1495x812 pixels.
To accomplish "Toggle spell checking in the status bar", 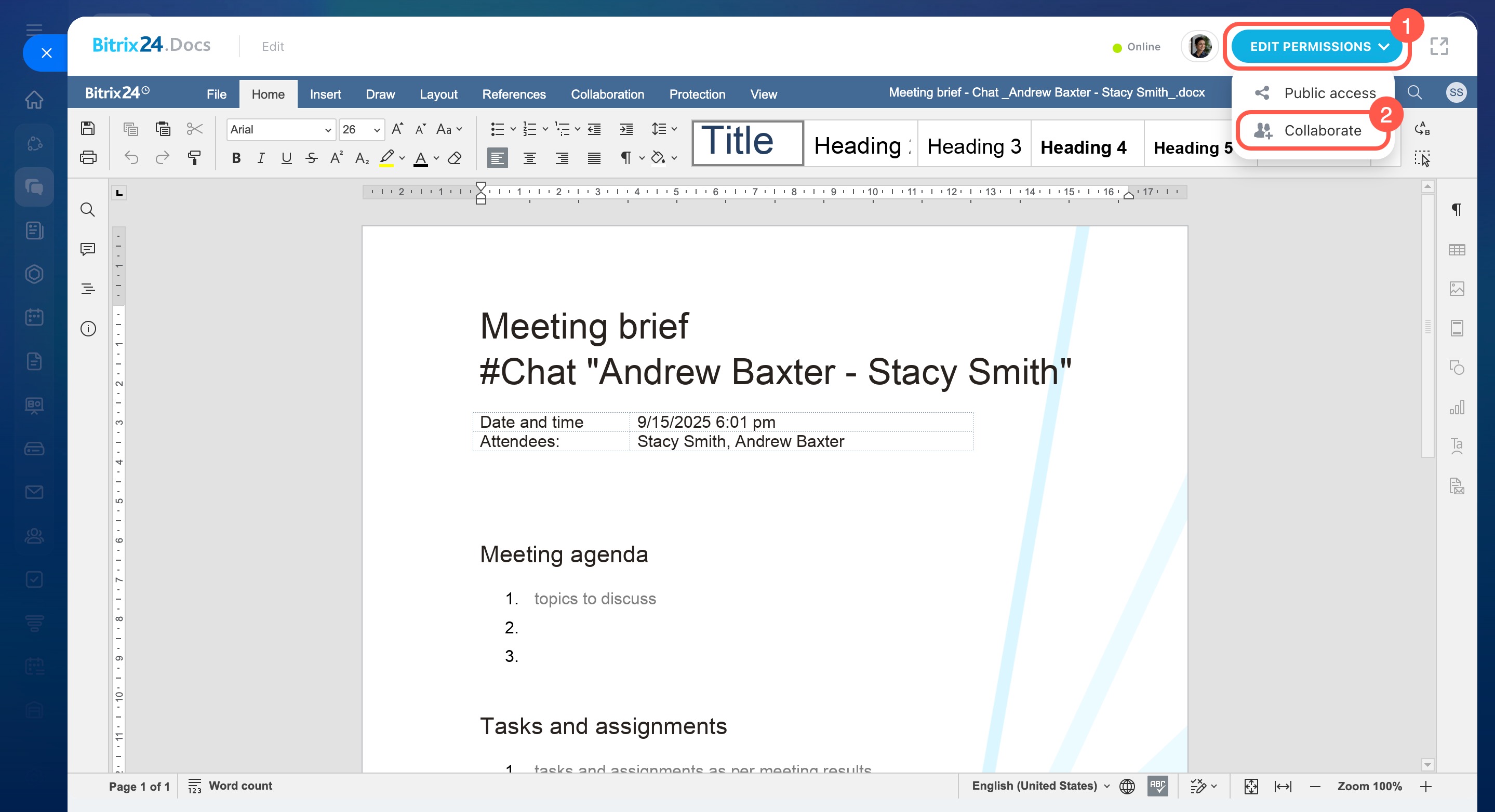I will pos(1157,786).
